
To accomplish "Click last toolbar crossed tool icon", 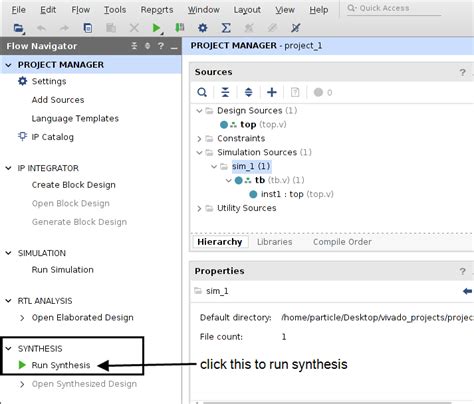I will (x=295, y=28).
